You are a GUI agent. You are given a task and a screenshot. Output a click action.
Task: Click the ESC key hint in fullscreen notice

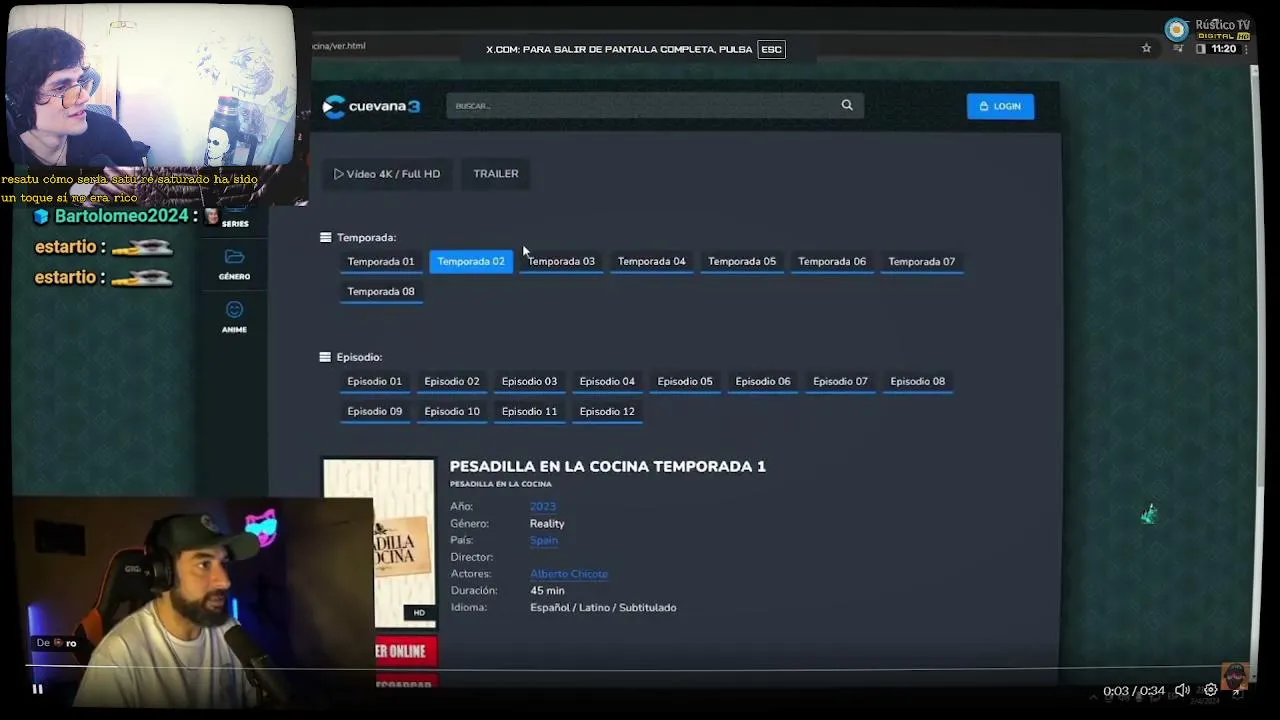tap(771, 49)
